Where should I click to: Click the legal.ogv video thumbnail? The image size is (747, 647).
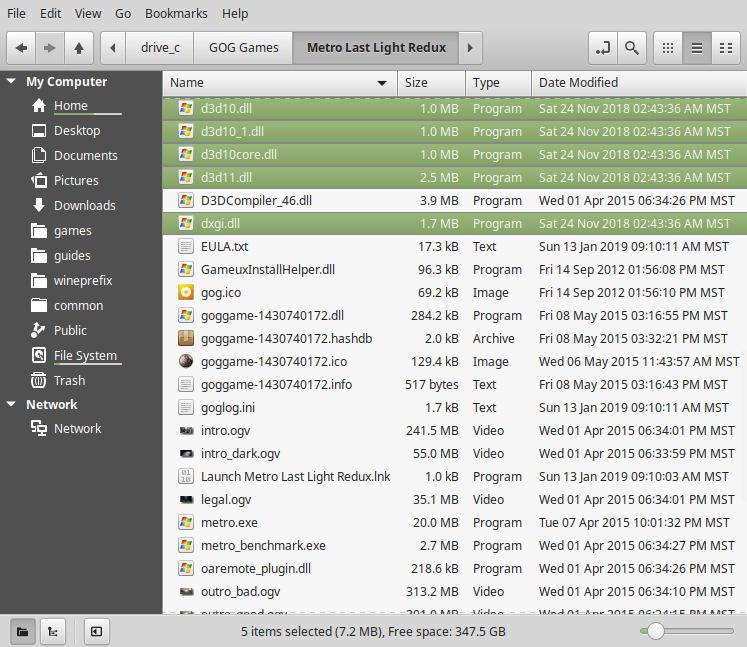186,500
